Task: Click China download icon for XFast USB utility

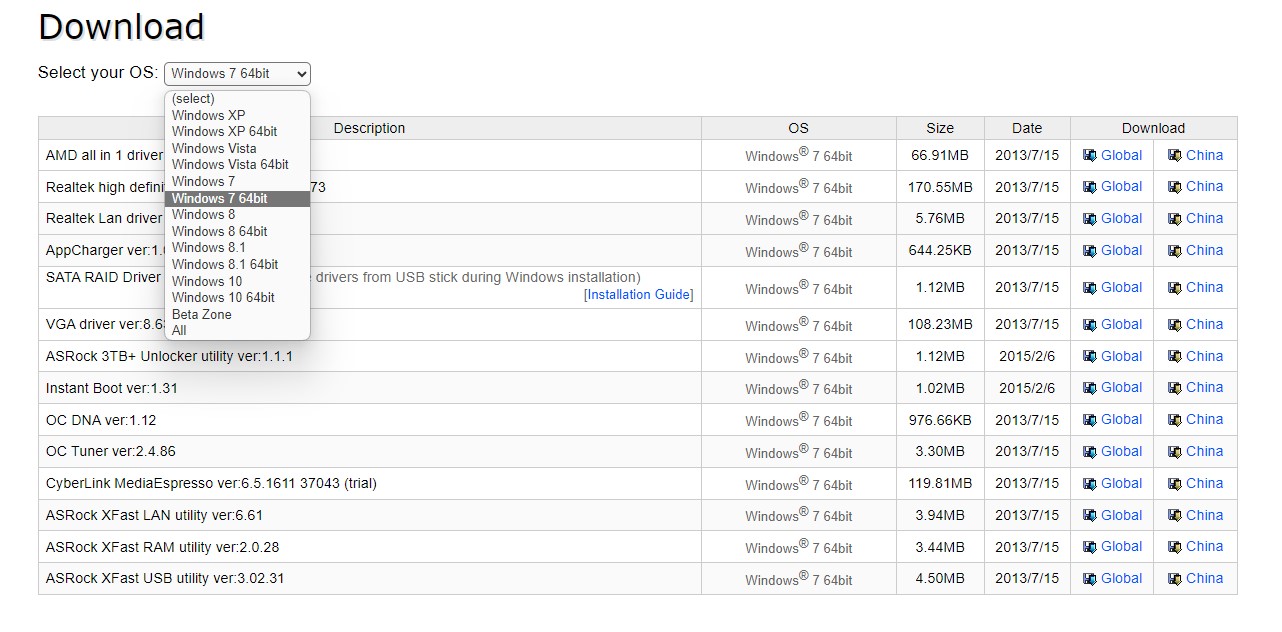Action: coord(1175,579)
